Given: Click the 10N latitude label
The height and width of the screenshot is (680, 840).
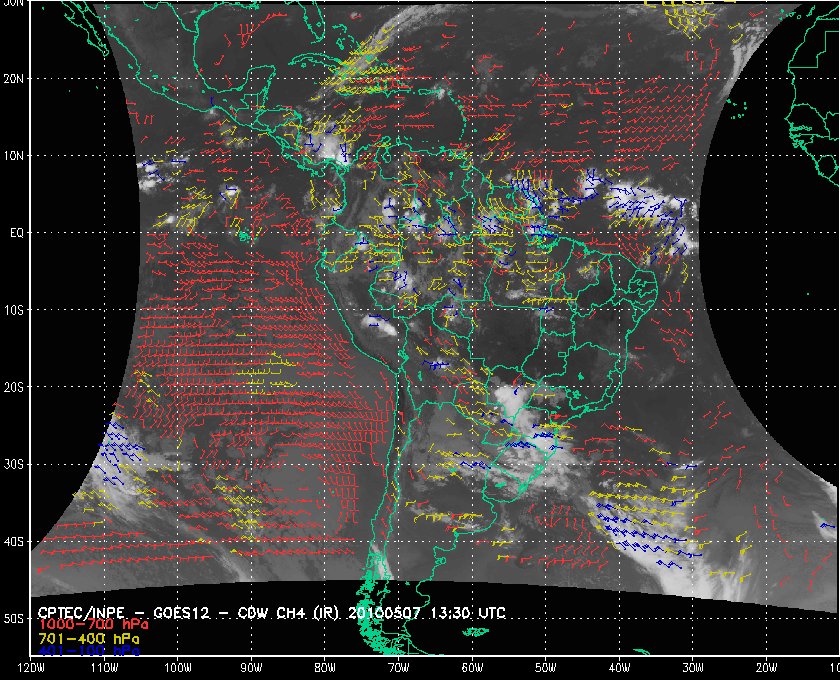Looking at the screenshot, I should click(x=14, y=156).
